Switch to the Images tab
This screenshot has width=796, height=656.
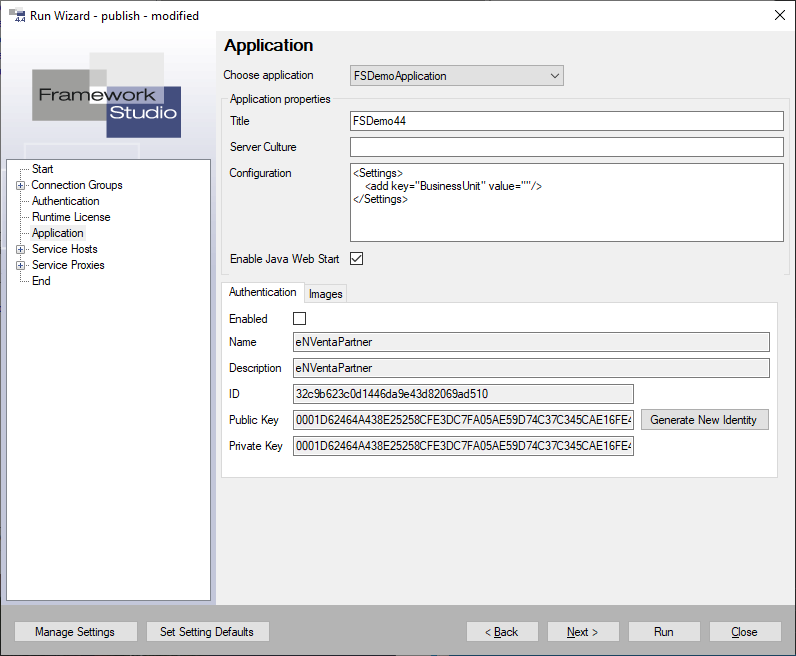[325, 294]
